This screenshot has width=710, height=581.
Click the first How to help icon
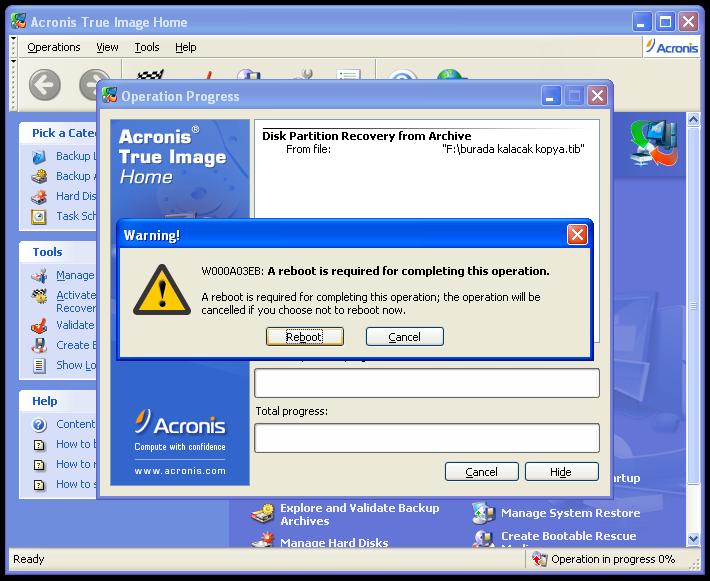pyautogui.click(x=39, y=445)
